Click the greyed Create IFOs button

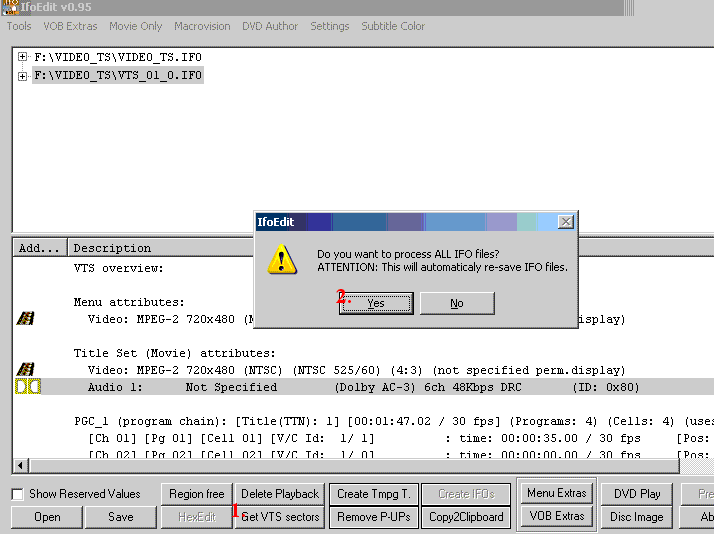[466, 494]
